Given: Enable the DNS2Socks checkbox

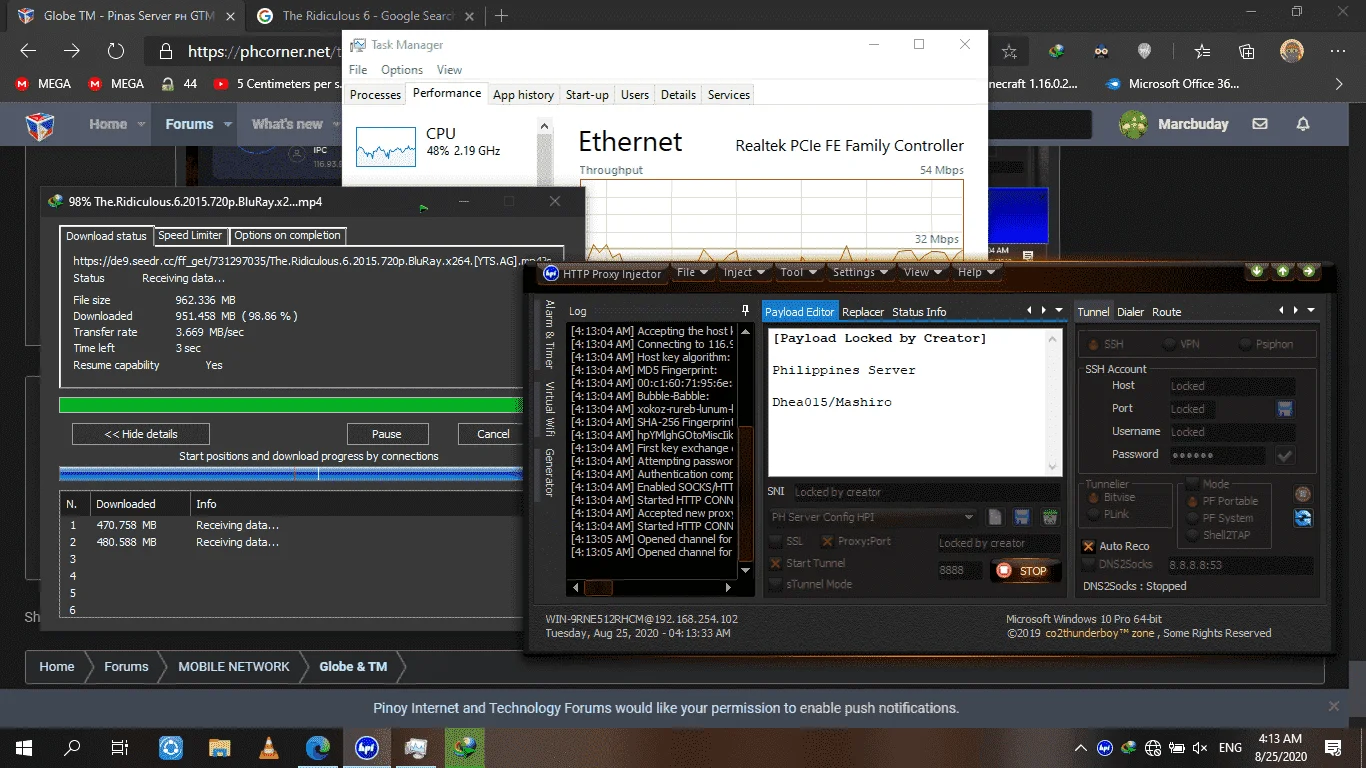Looking at the screenshot, I should point(1089,564).
